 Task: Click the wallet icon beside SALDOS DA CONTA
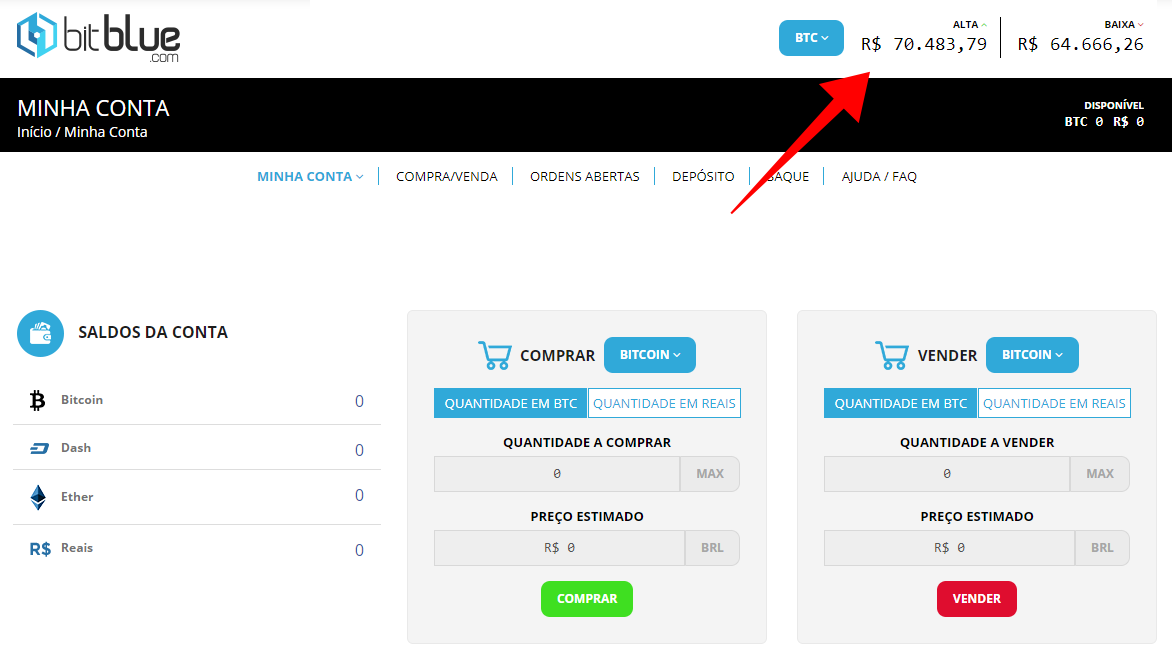[x=40, y=333]
